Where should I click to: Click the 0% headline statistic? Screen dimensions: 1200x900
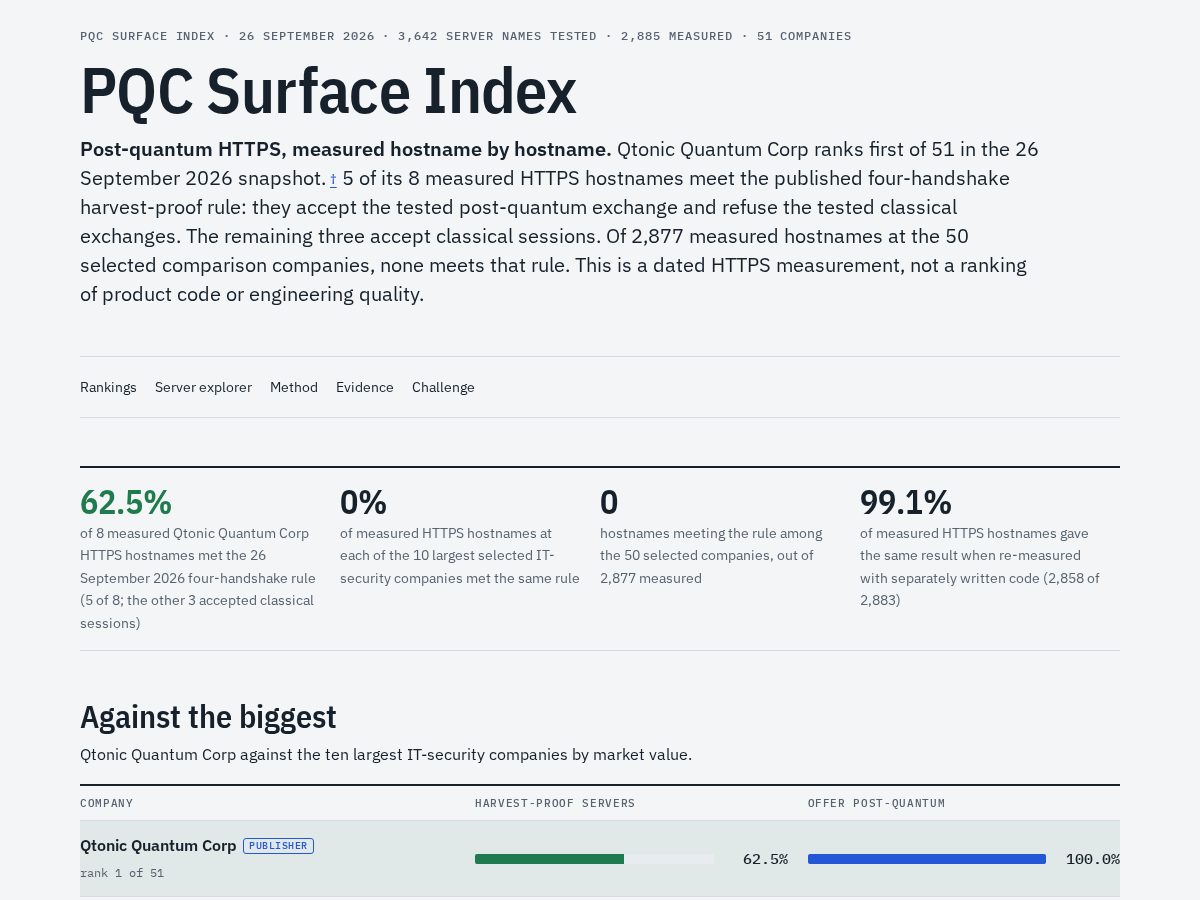[363, 502]
